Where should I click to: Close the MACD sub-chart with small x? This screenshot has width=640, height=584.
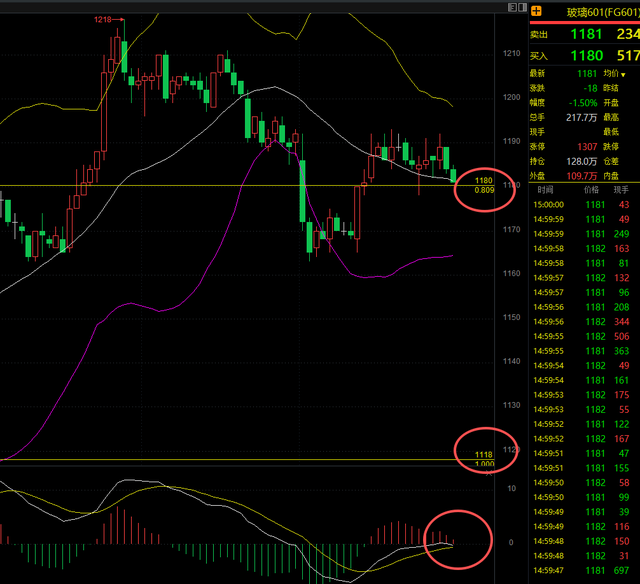point(489,473)
